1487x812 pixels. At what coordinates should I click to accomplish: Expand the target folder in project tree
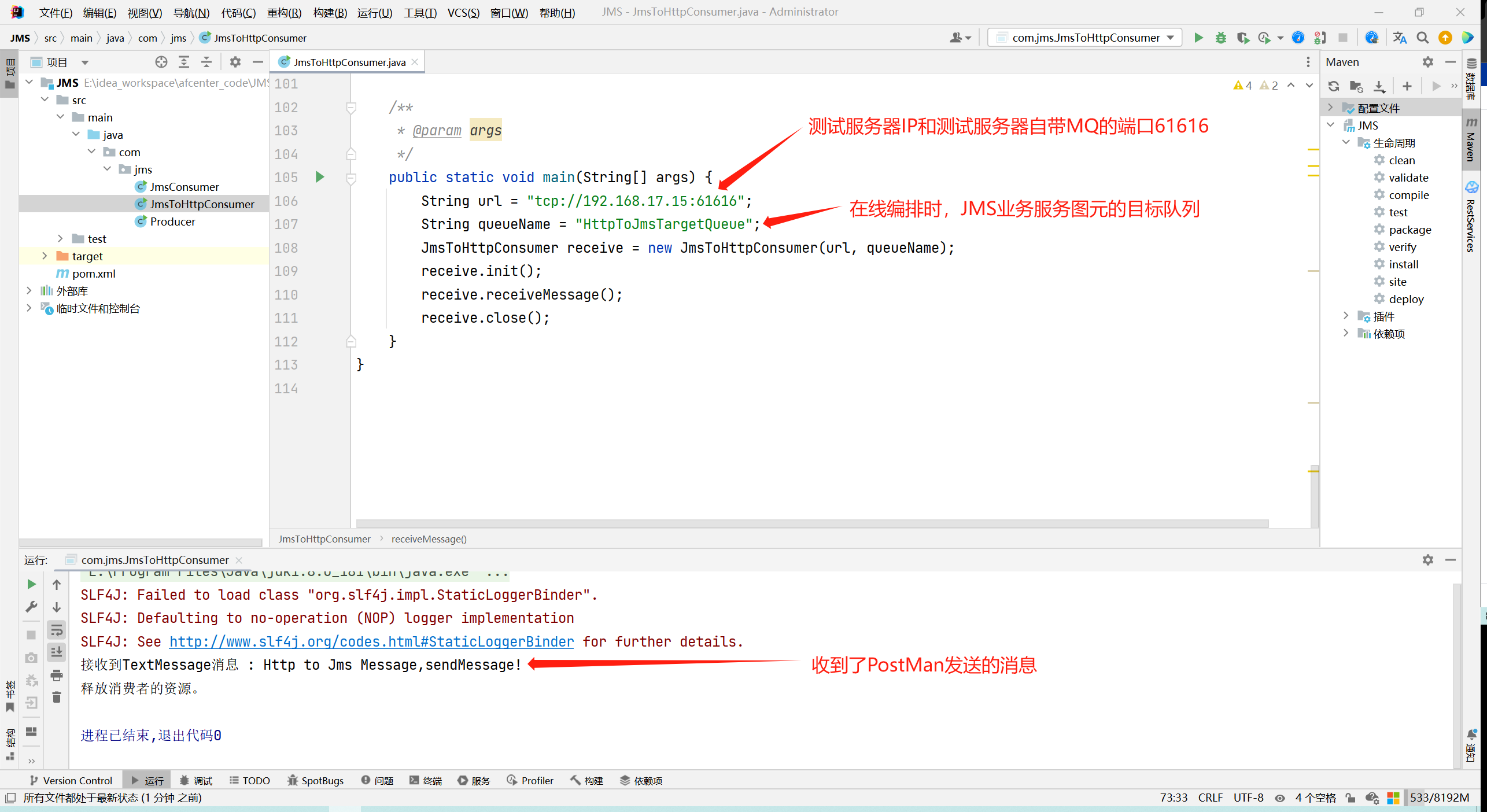45,256
